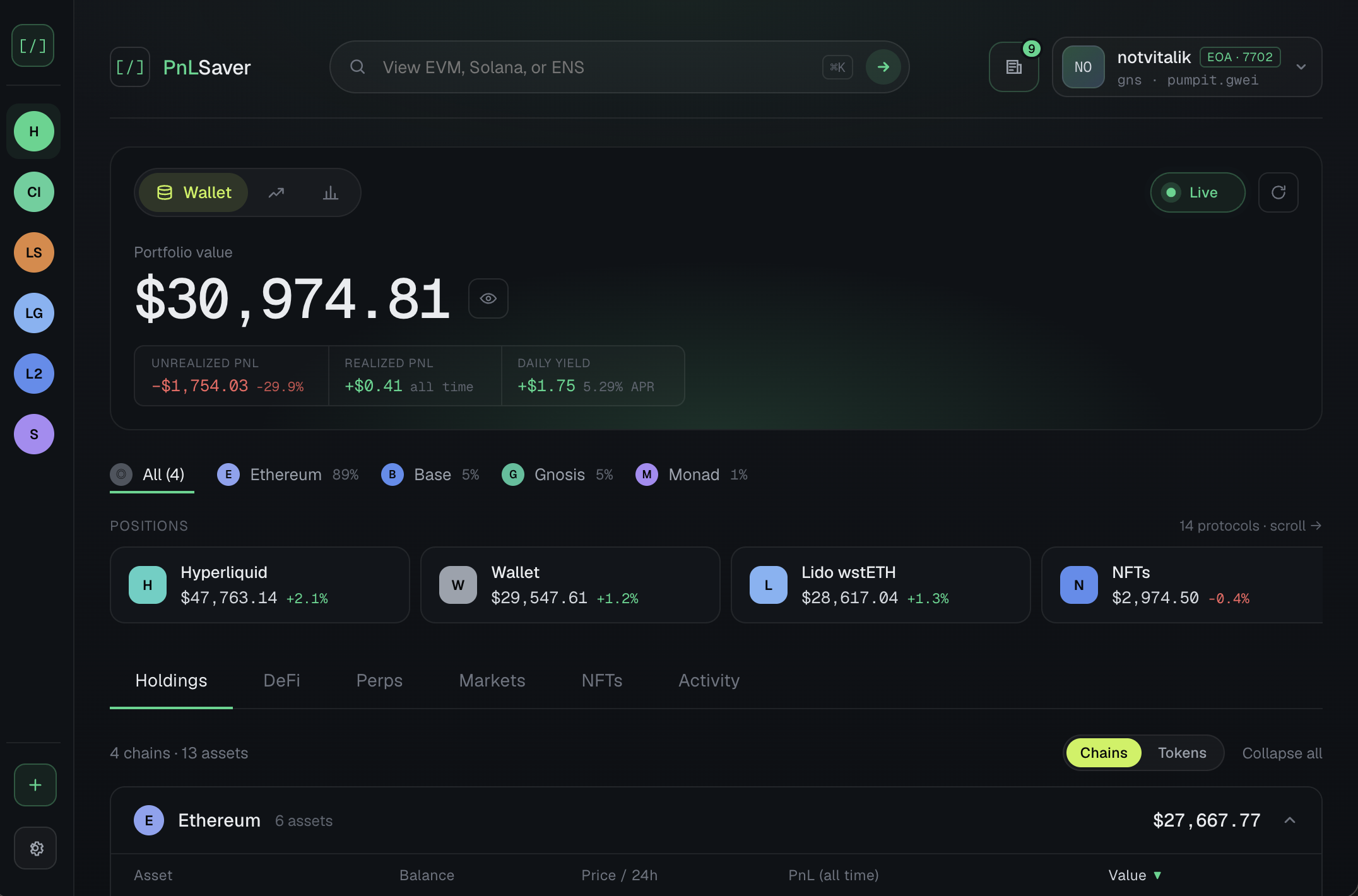Click the PnLSaver header logo bracket icon
The image size is (1358, 896).
tap(130, 67)
